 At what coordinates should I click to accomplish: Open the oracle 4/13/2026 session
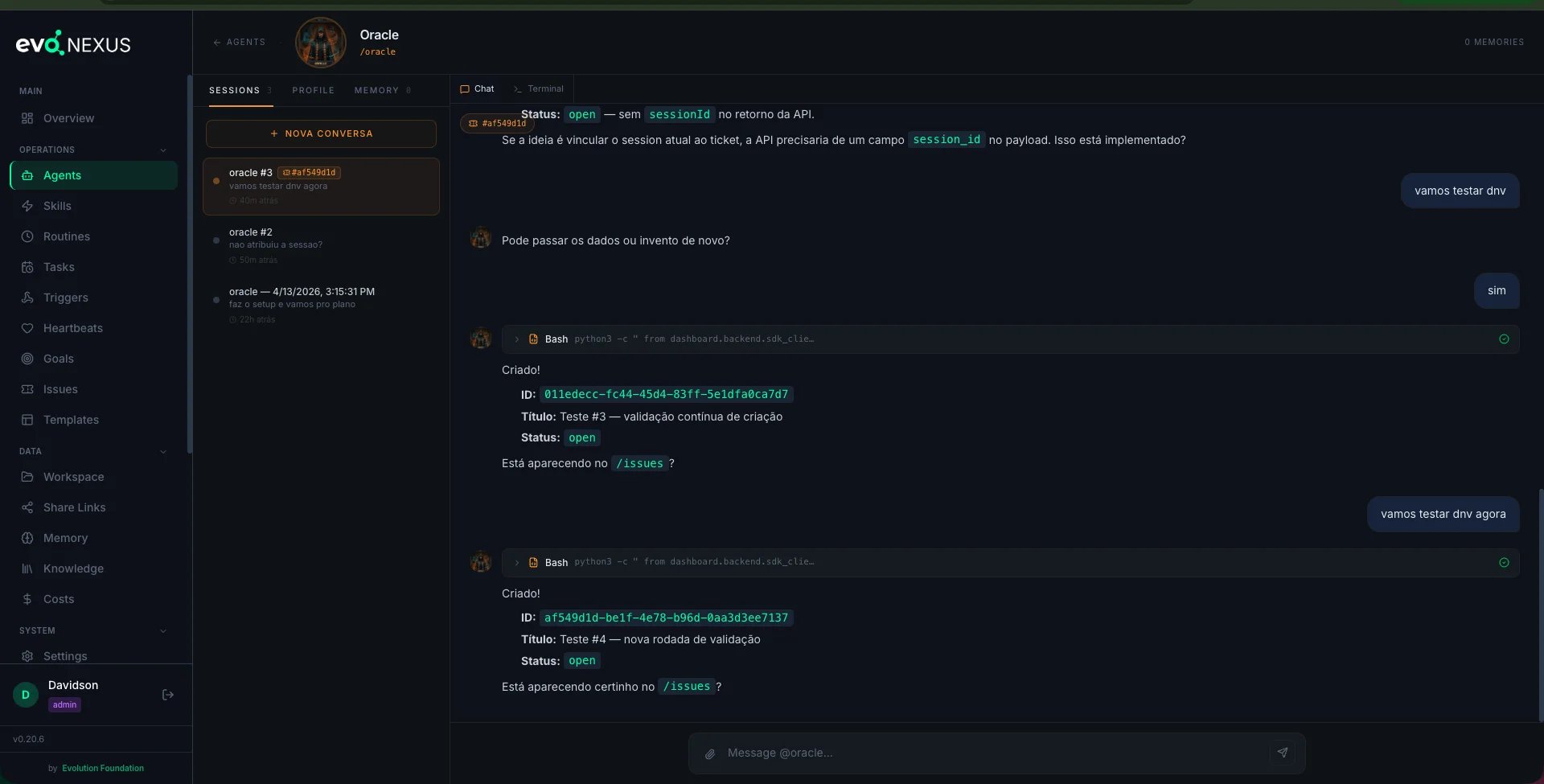321,305
